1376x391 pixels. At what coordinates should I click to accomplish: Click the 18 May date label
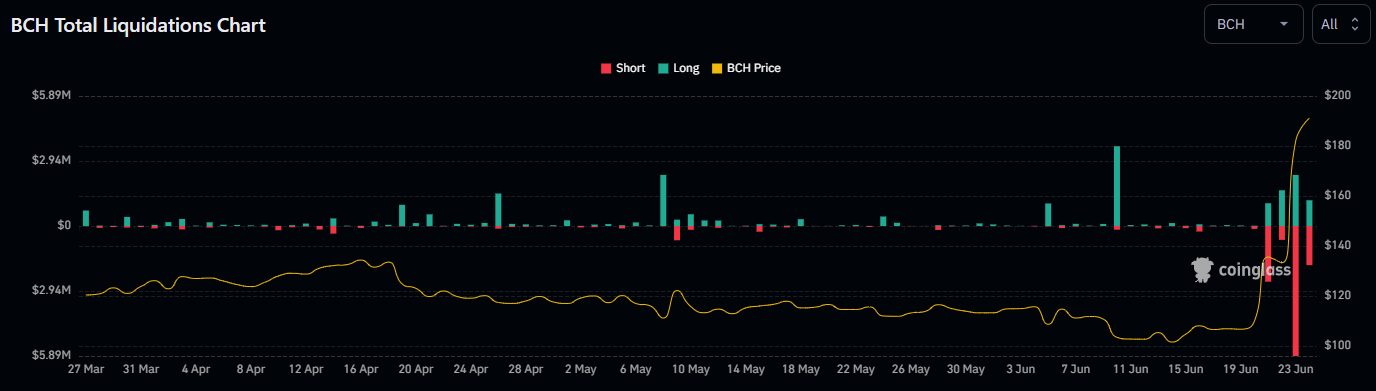click(x=801, y=369)
